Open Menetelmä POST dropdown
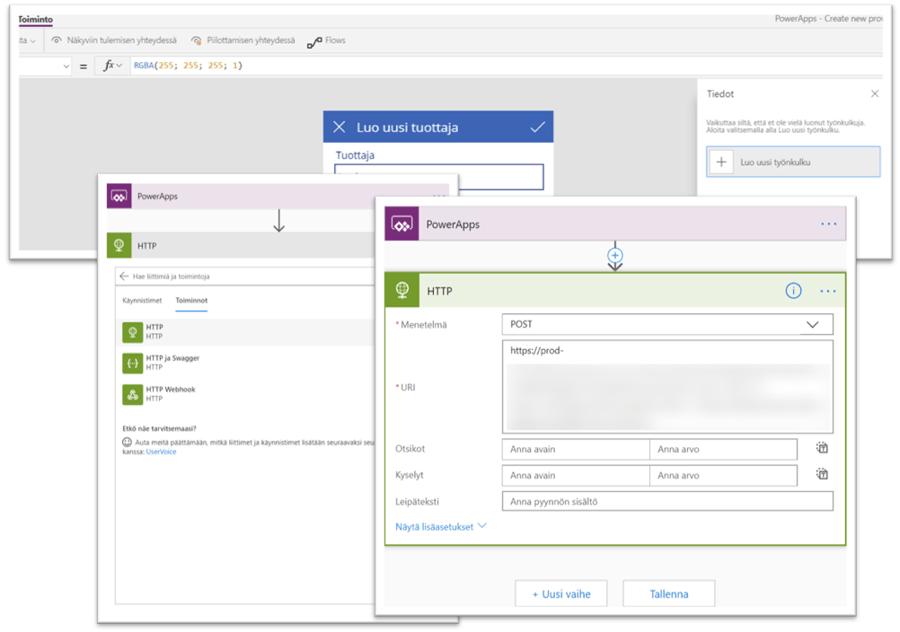 pyautogui.click(x=667, y=324)
